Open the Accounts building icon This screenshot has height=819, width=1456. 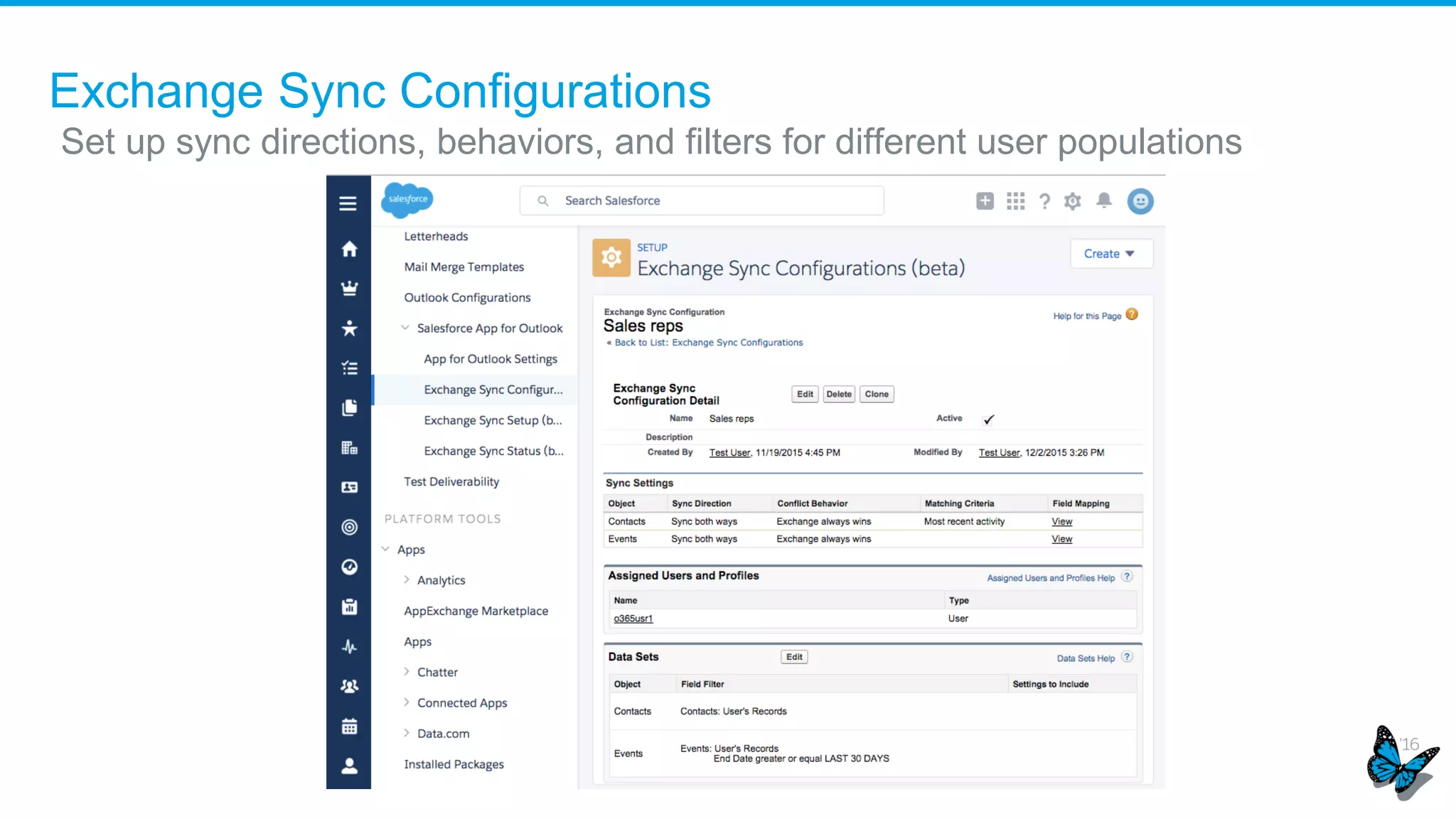(x=349, y=447)
